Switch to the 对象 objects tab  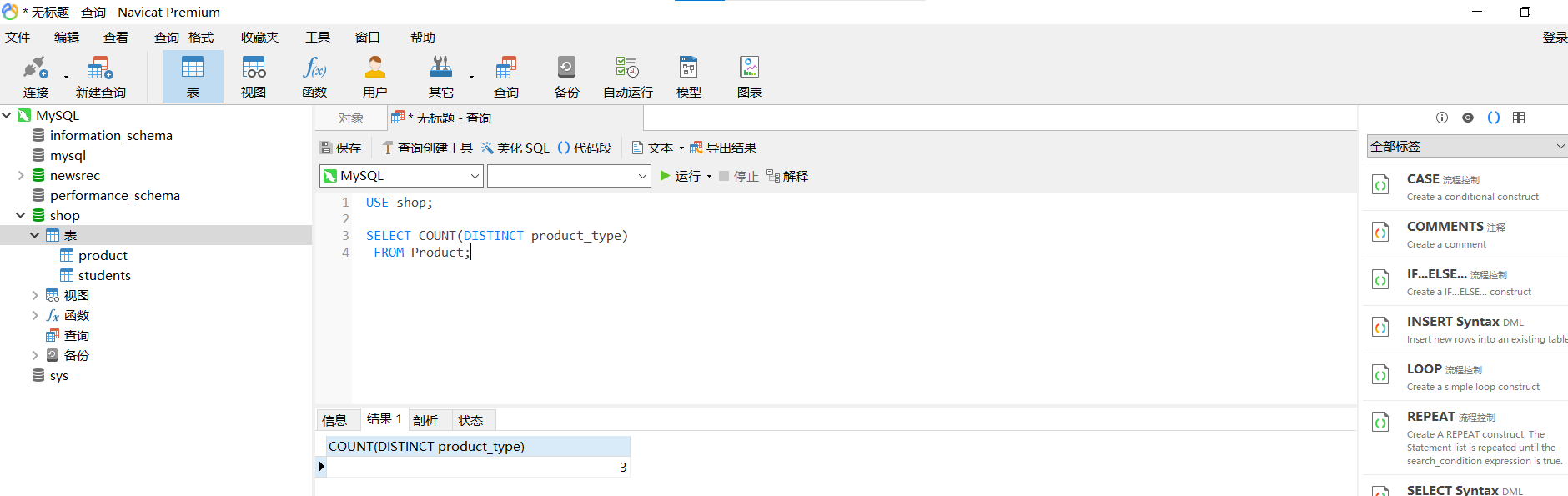[x=351, y=118]
